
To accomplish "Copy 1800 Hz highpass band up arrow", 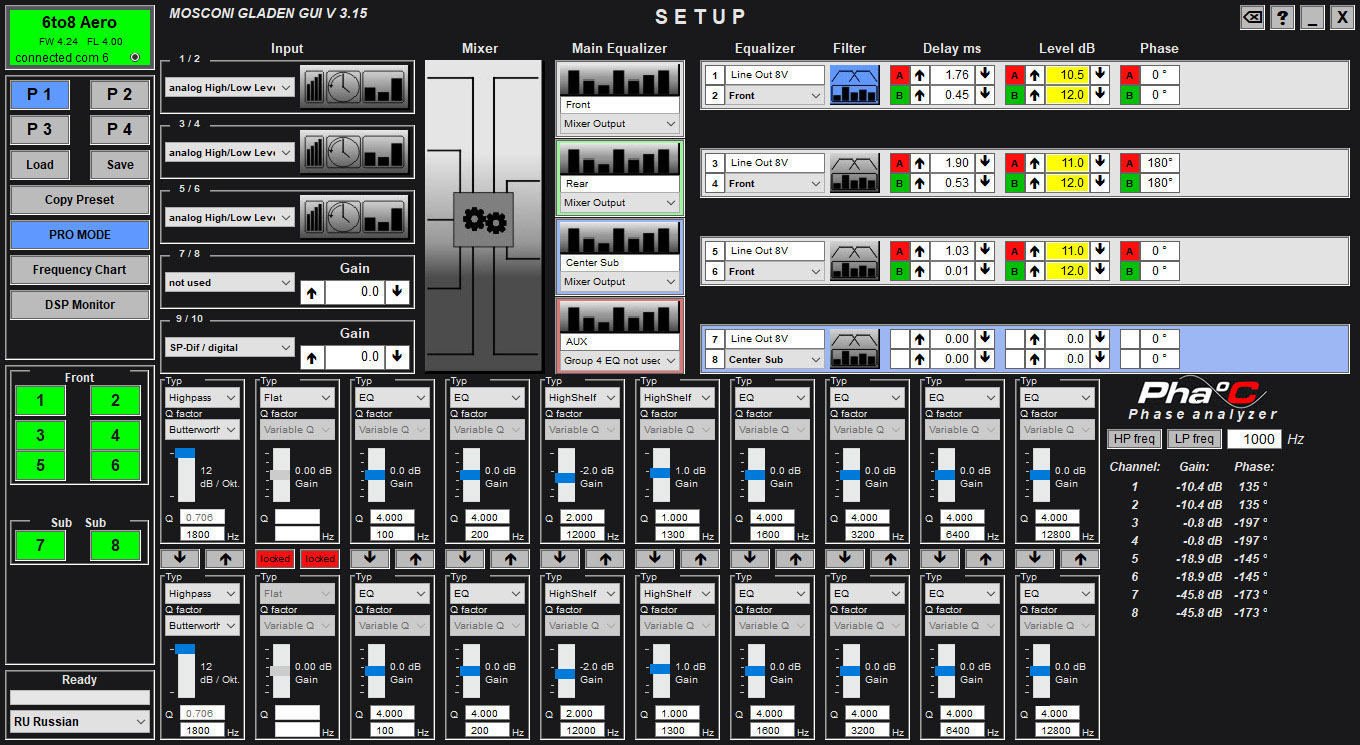I will click(x=224, y=559).
